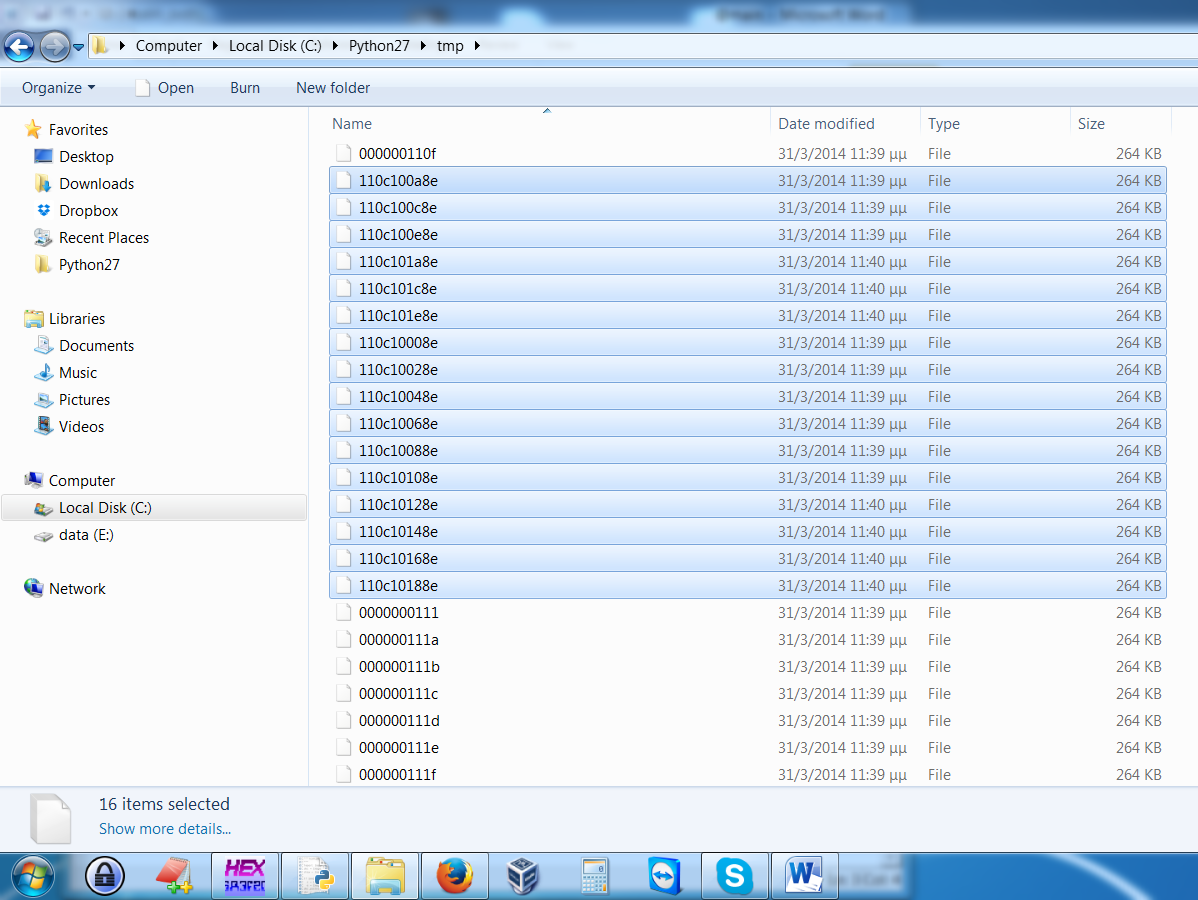Image resolution: width=1198 pixels, height=900 pixels.
Task: Expand the arrow after Computer in address bar
Action: point(215,46)
